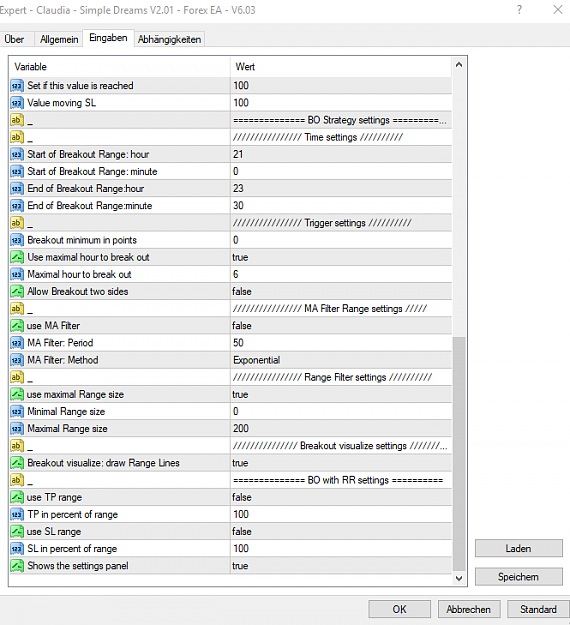Click the scroll down arrow of the inputs list

tap(459, 578)
